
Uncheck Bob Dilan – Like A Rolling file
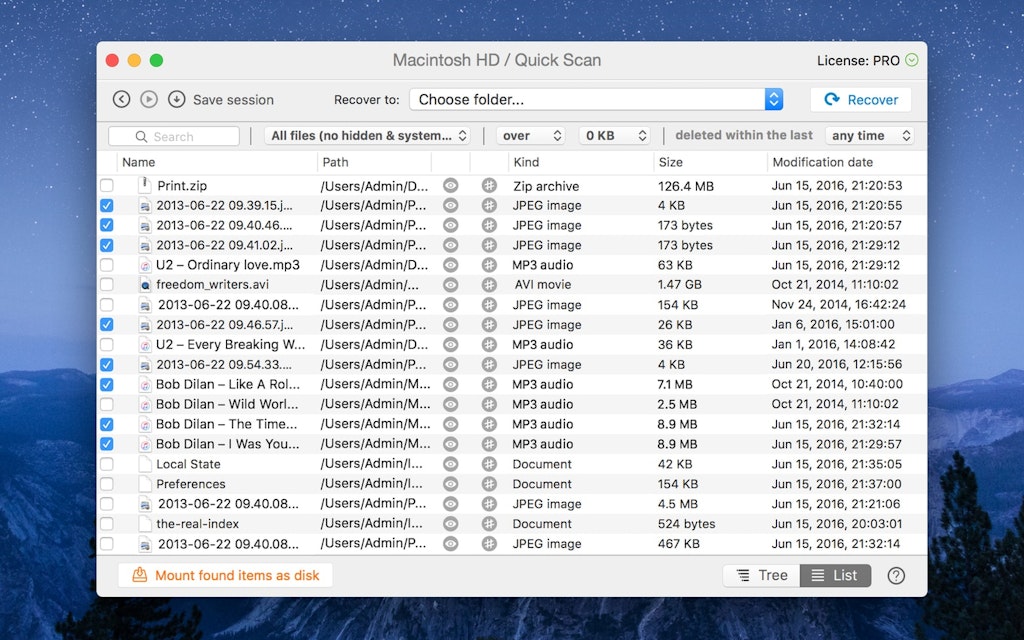click(107, 385)
